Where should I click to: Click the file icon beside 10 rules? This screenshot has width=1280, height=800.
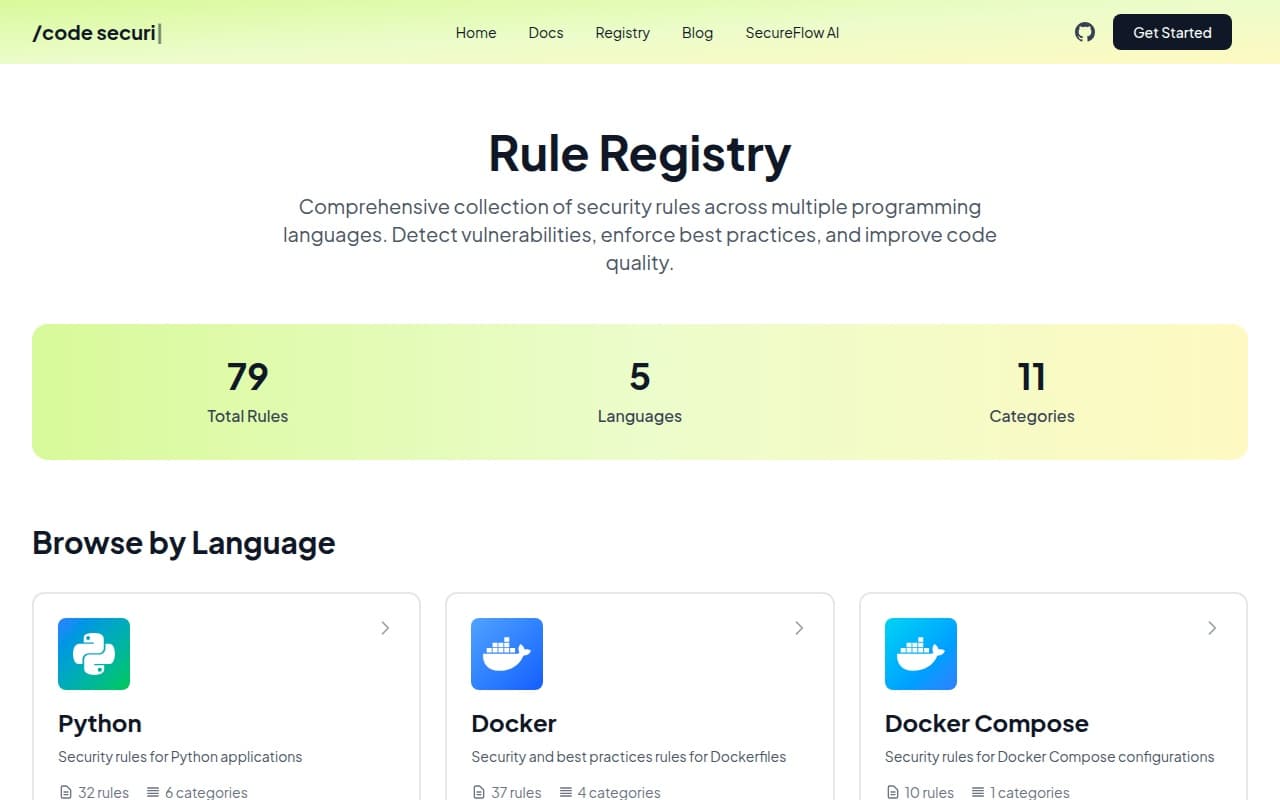pos(892,792)
